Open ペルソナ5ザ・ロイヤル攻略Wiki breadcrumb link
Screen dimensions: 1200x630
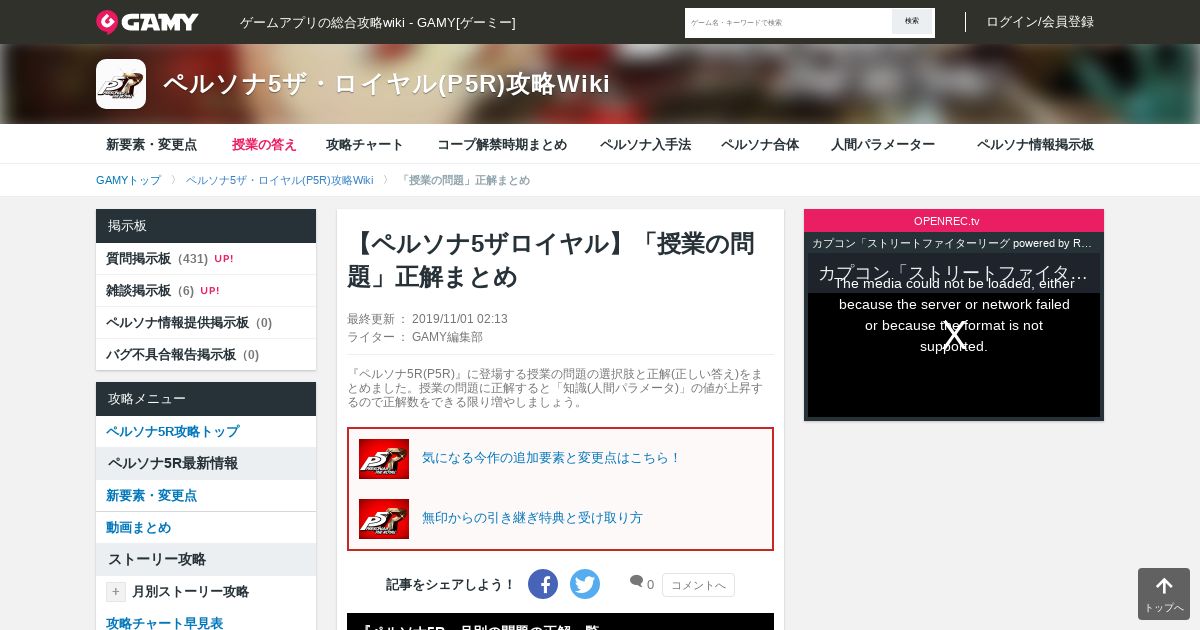point(279,180)
